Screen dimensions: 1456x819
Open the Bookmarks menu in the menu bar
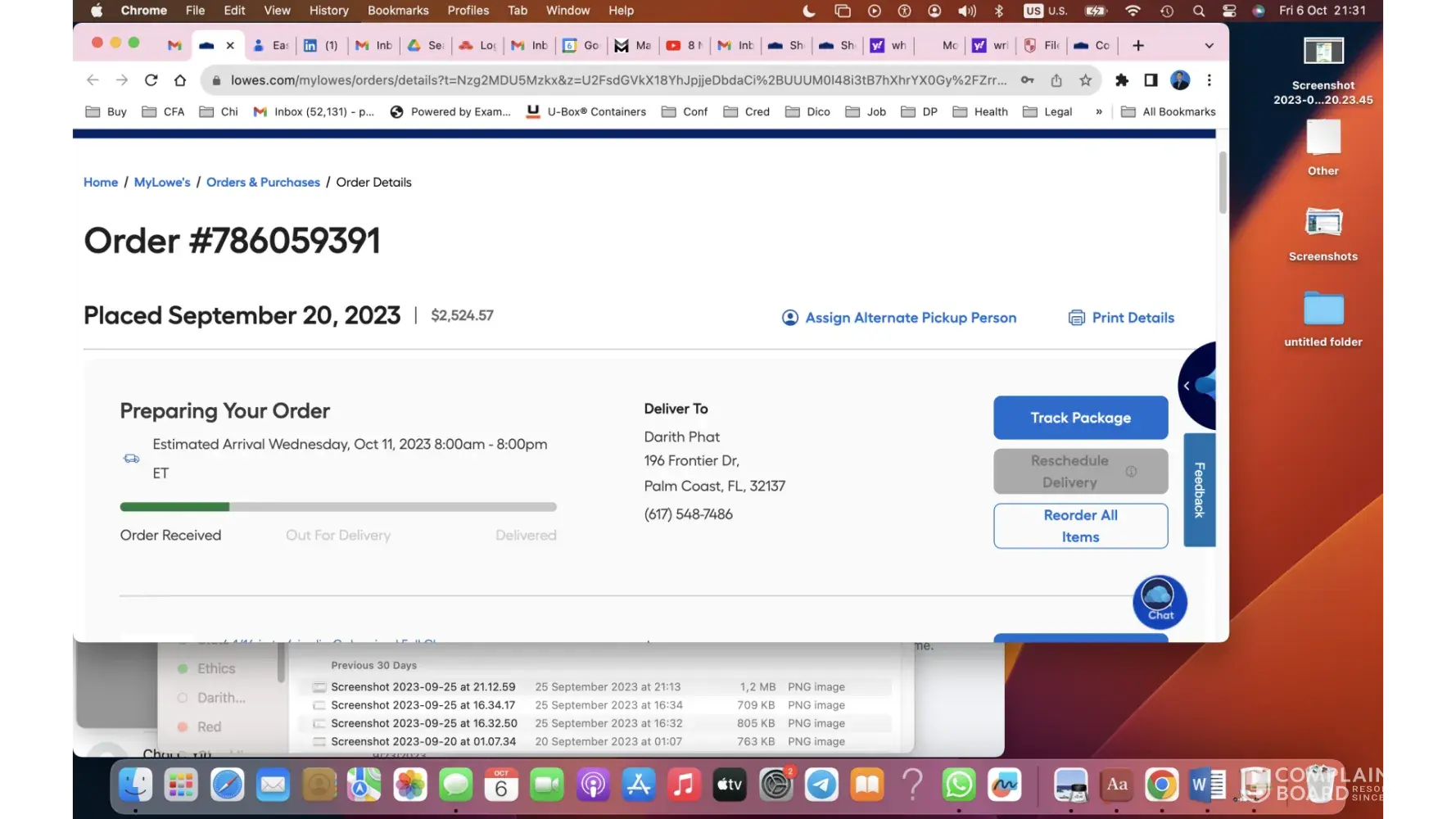point(398,11)
